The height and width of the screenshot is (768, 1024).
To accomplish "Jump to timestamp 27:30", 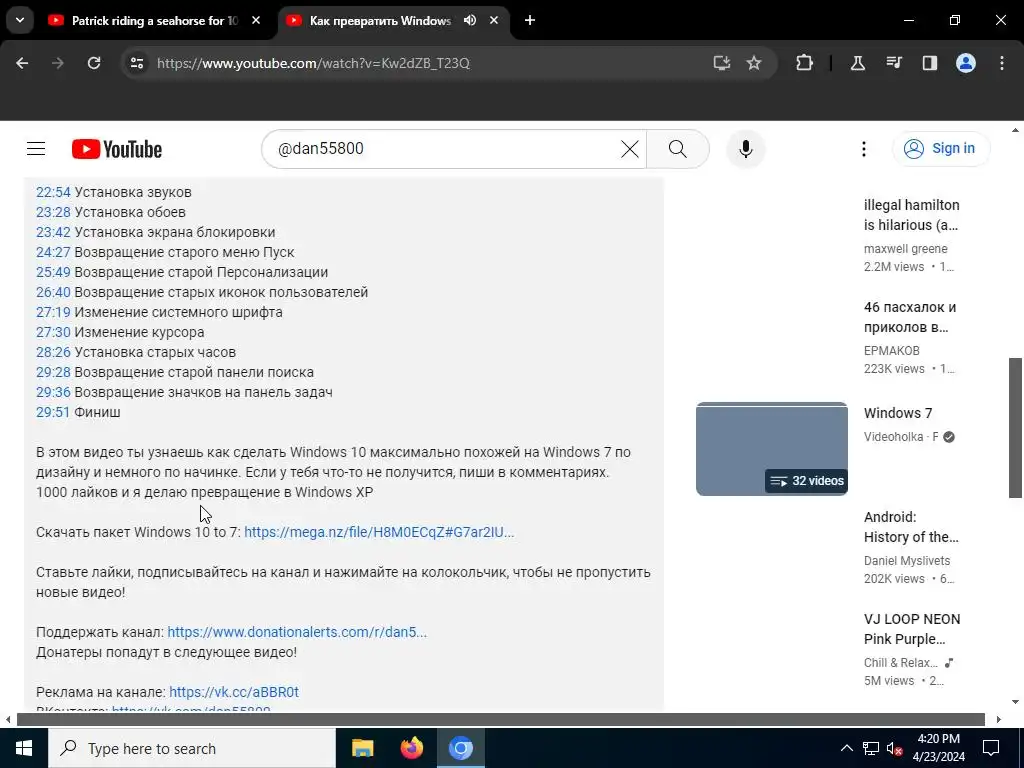I will click(x=53, y=332).
